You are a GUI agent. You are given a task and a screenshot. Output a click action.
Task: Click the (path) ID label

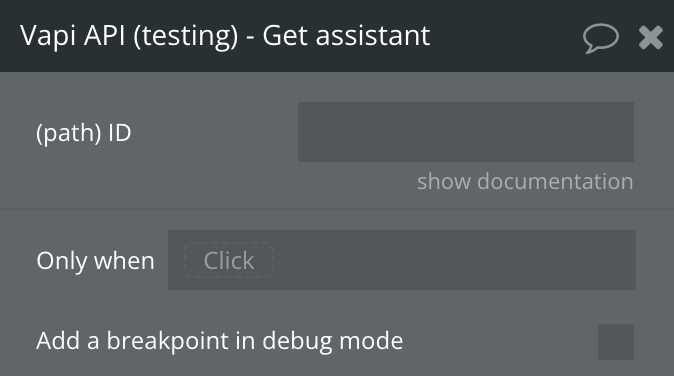(84, 133)
